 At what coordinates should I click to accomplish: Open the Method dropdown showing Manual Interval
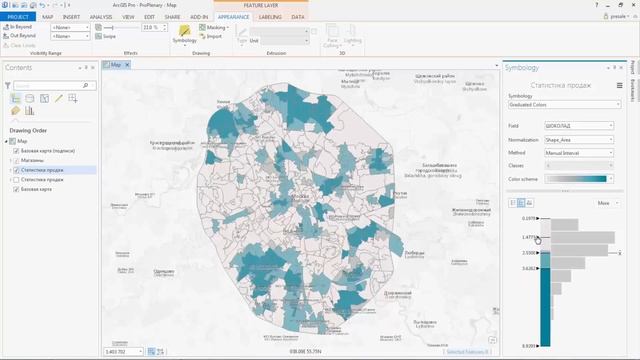[579, 153]
